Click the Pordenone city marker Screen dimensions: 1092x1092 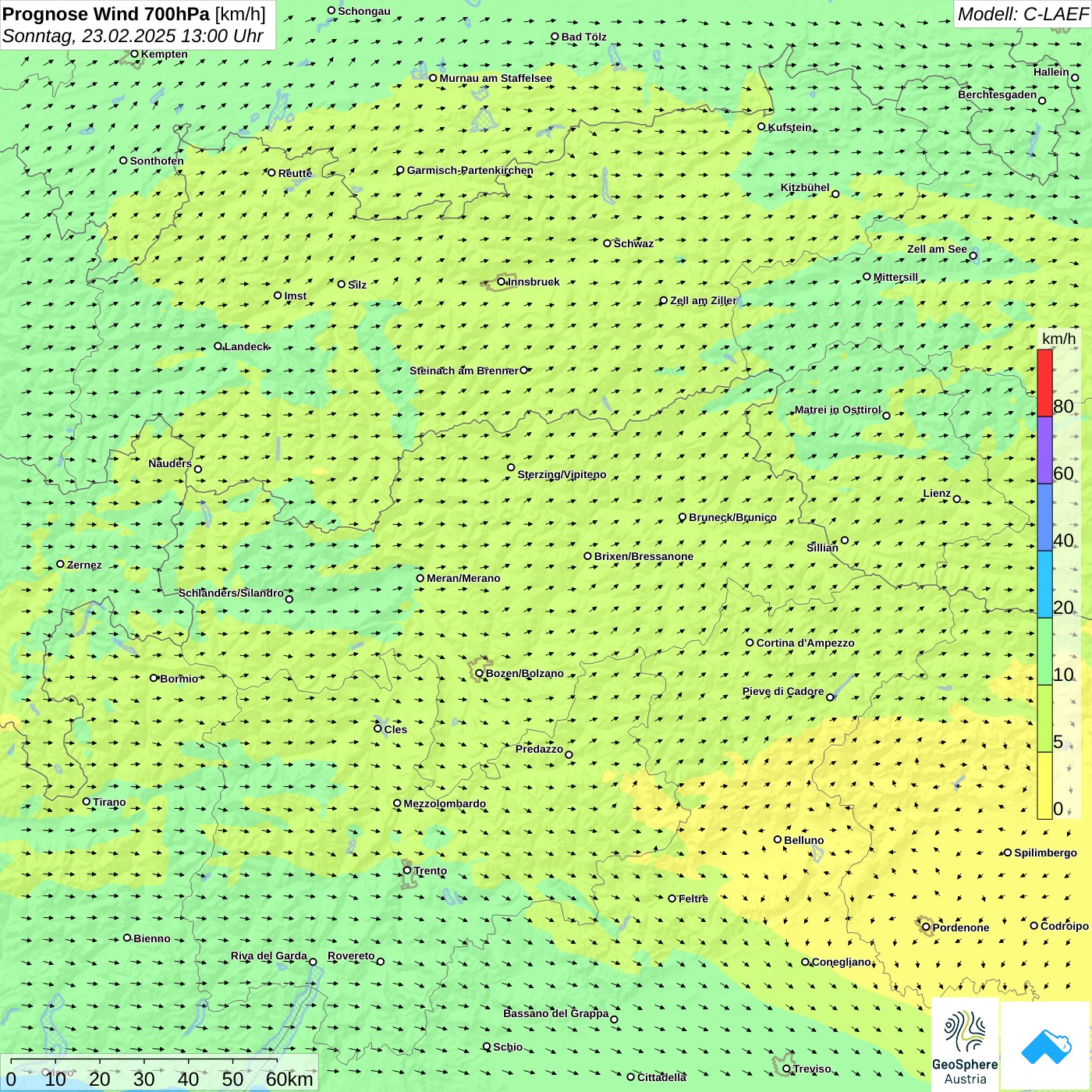927,927
